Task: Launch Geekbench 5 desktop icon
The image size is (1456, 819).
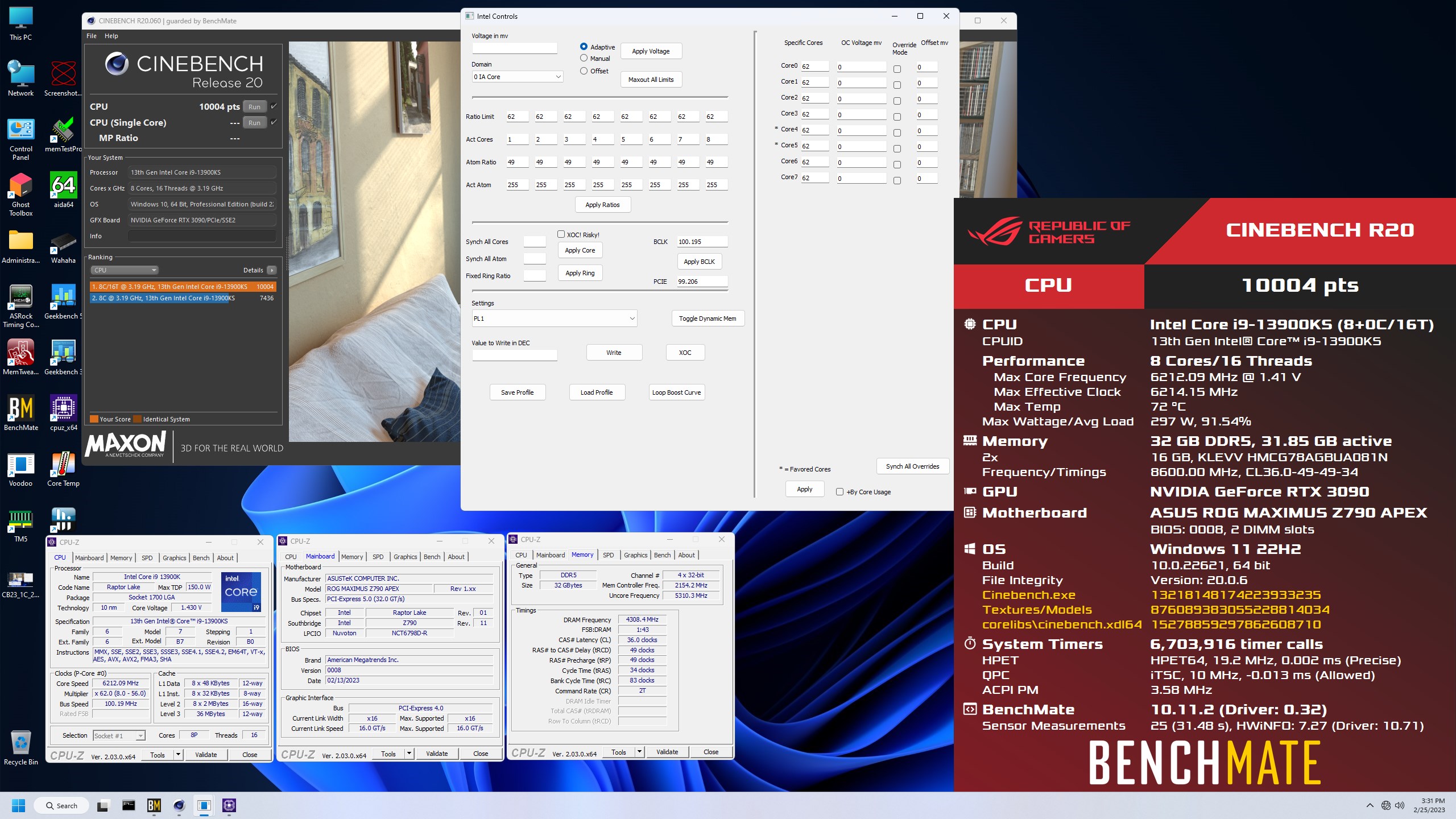Action: pyautogui.click(x=63, y=301)
